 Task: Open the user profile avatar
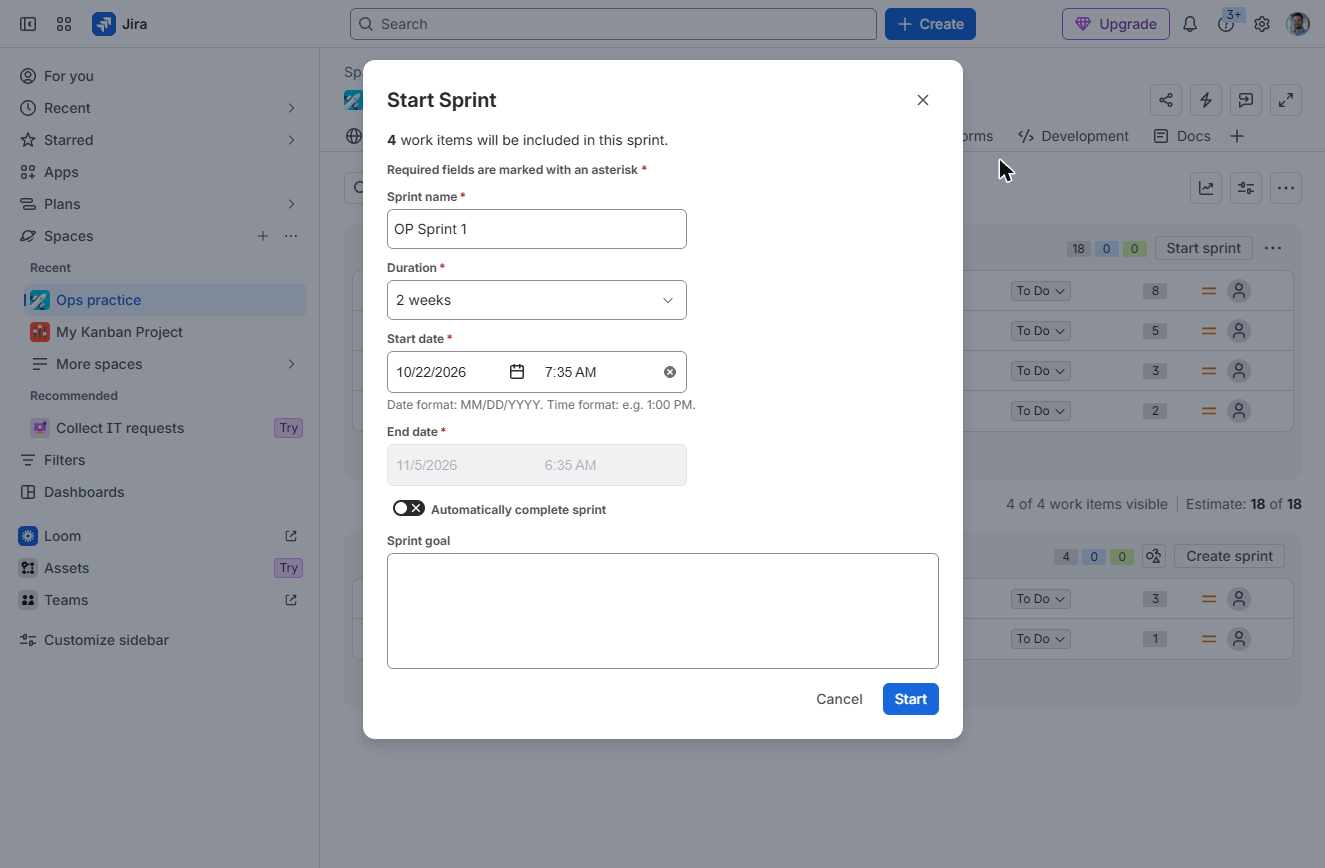pyautogui.click(x=1298, y=24)
